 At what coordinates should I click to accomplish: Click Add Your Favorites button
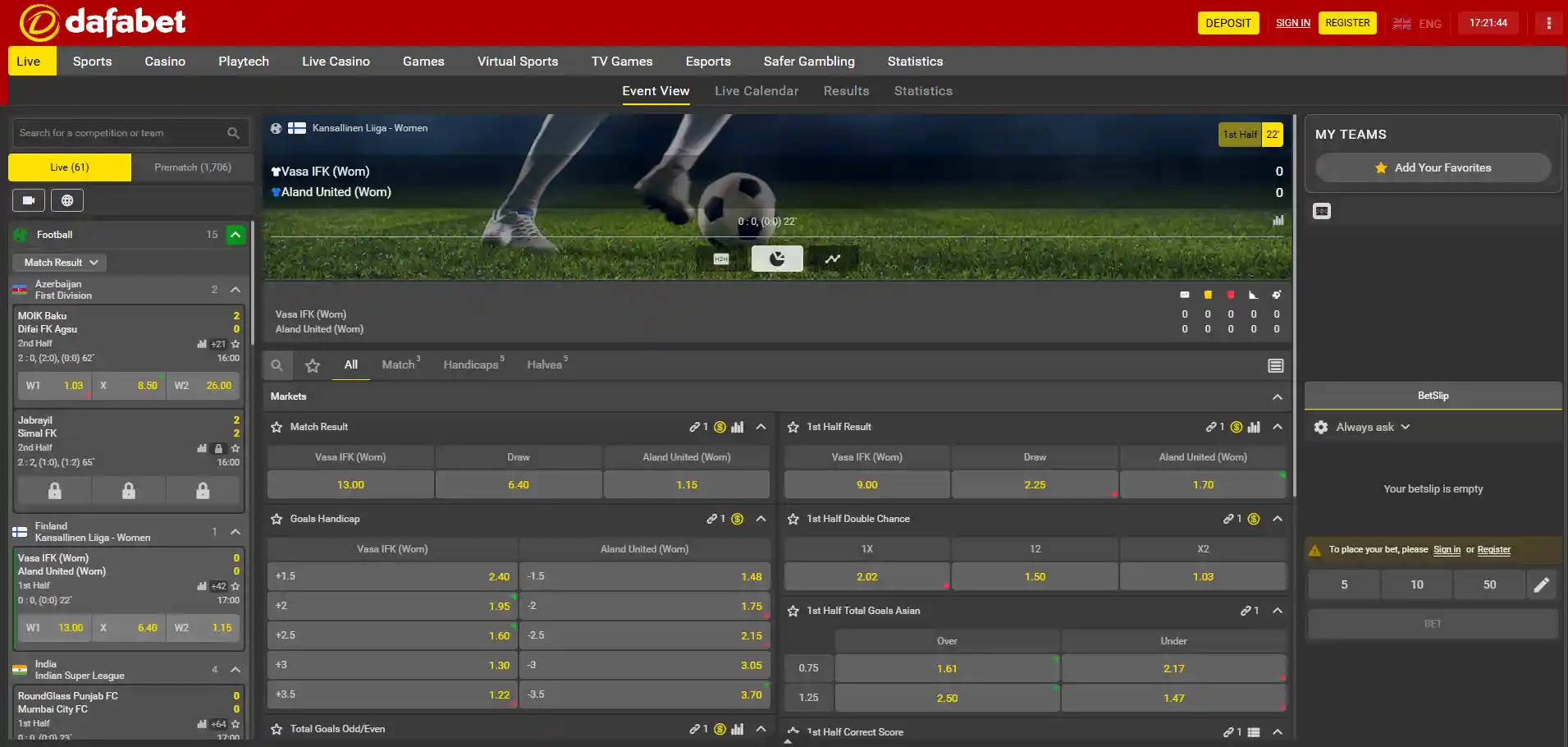point(1433,167)
